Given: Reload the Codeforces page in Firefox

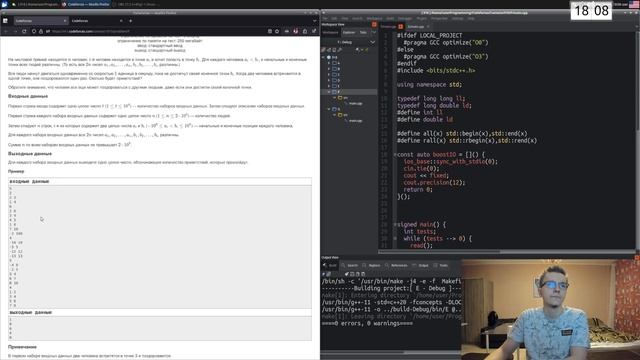Looking at the screenshot, I should point(24,31).
